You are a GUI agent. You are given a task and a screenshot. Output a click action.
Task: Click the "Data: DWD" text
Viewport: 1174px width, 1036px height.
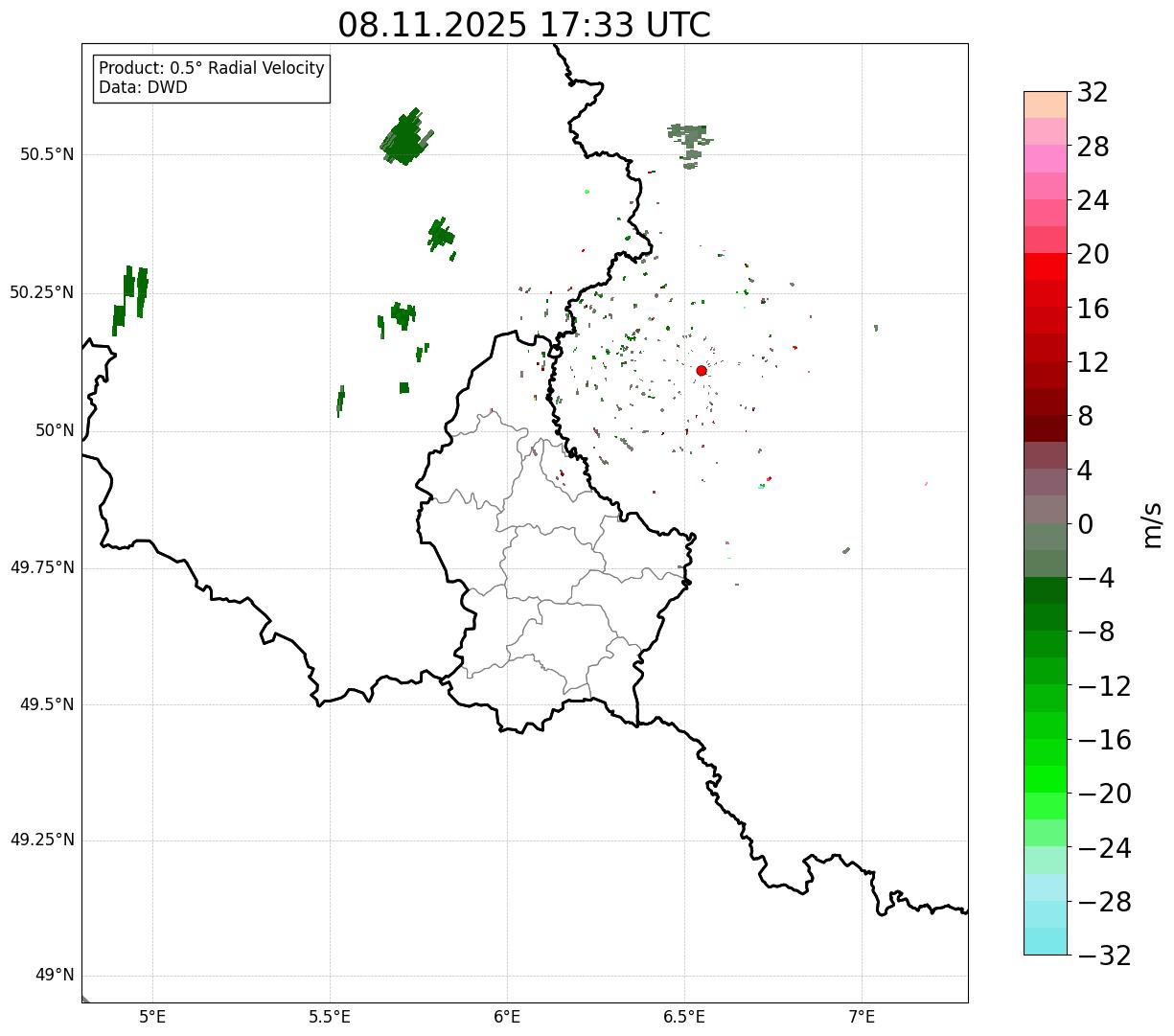(x=143, y=87)
